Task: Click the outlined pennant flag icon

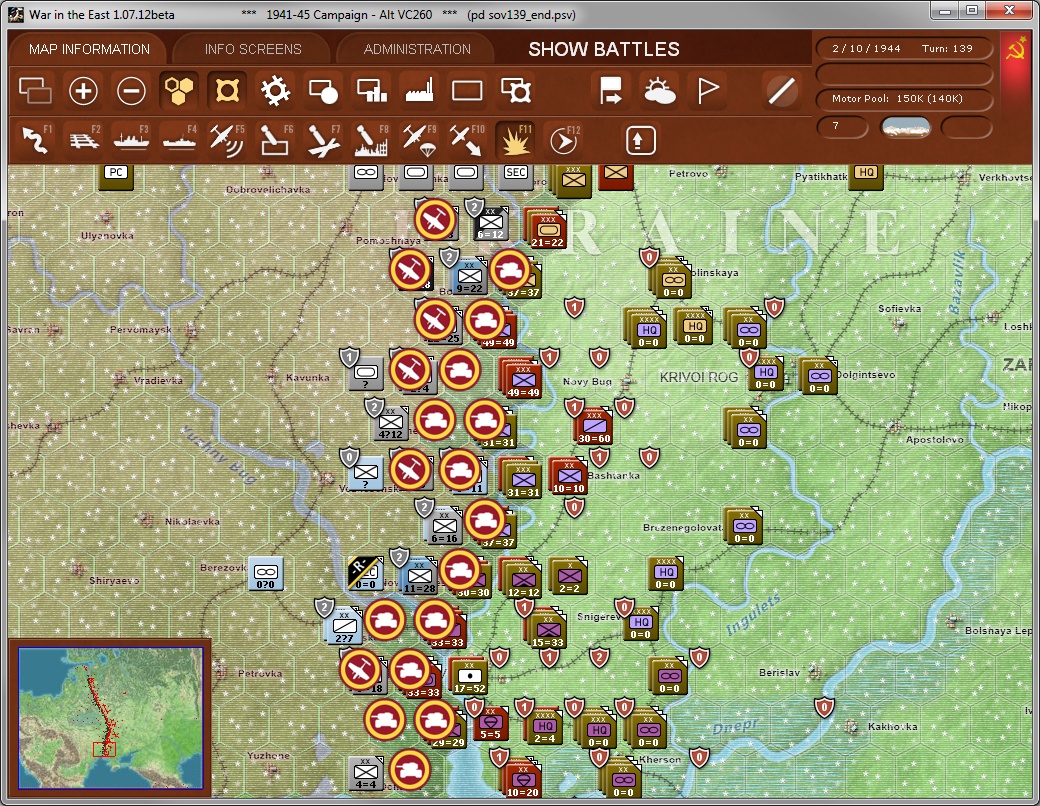Action: tap(708, 91)
